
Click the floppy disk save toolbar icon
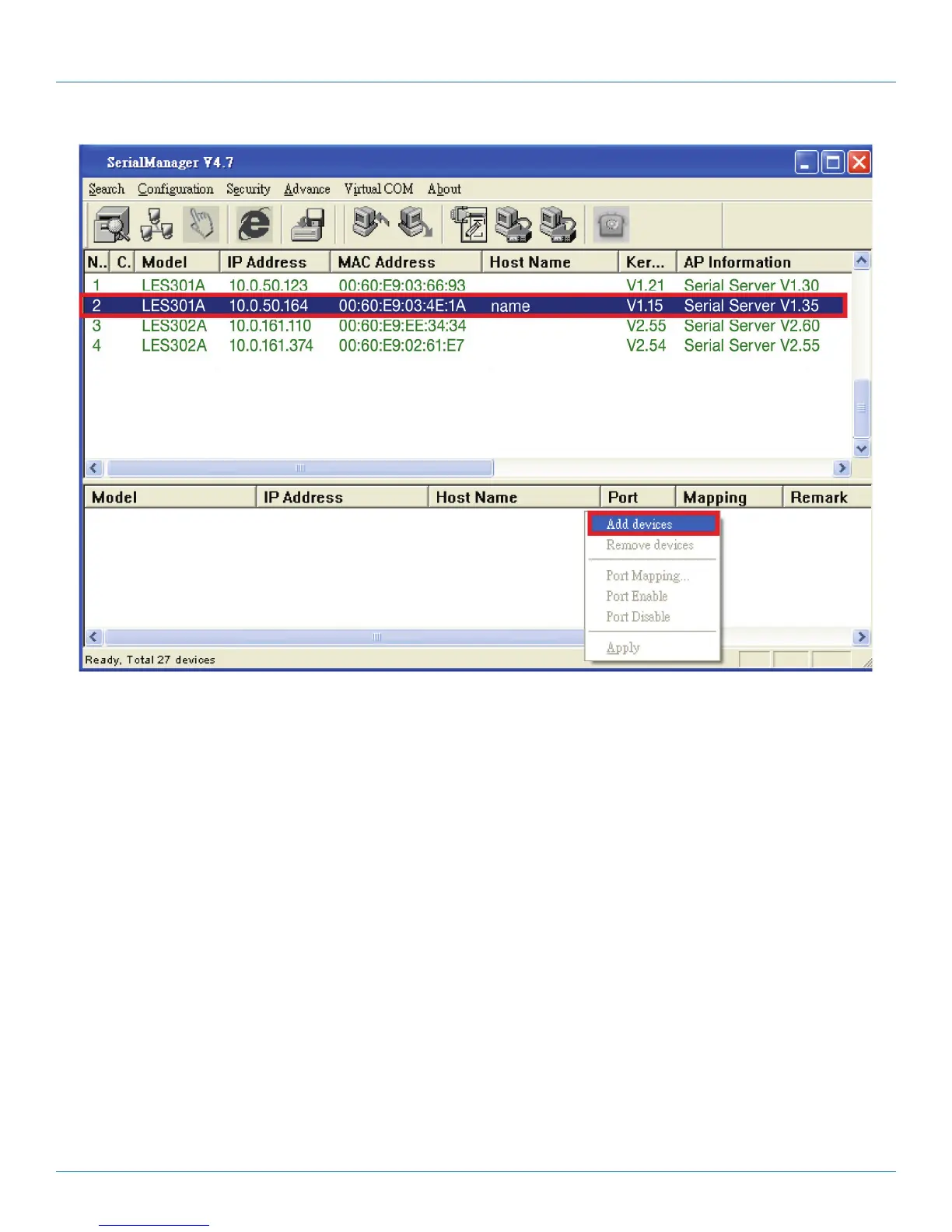pos(308,225)
